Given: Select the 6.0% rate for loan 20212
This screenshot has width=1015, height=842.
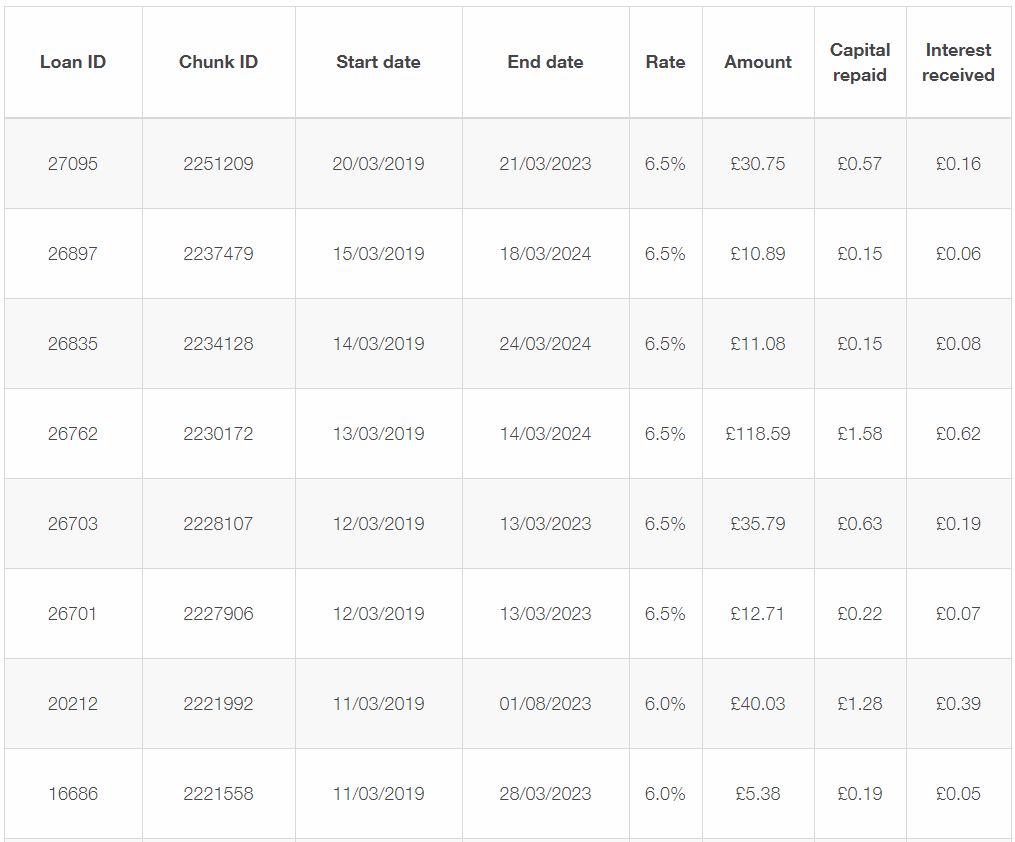Looking at the screenshot, I should pos(665,704).
